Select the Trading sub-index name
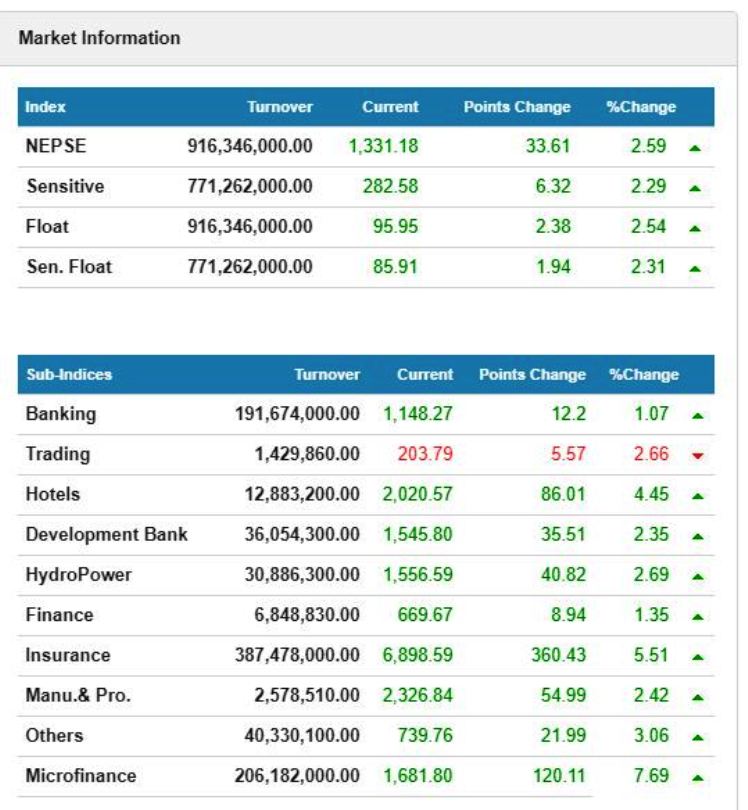 coord(58,454)
